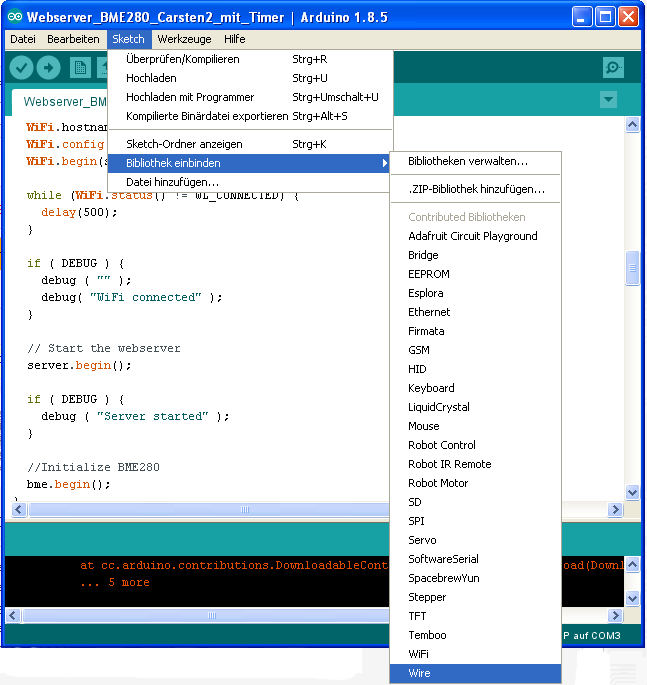647x685 pixels.
Task: Click the comment //Initialize BME280
Action: point(93,467)
